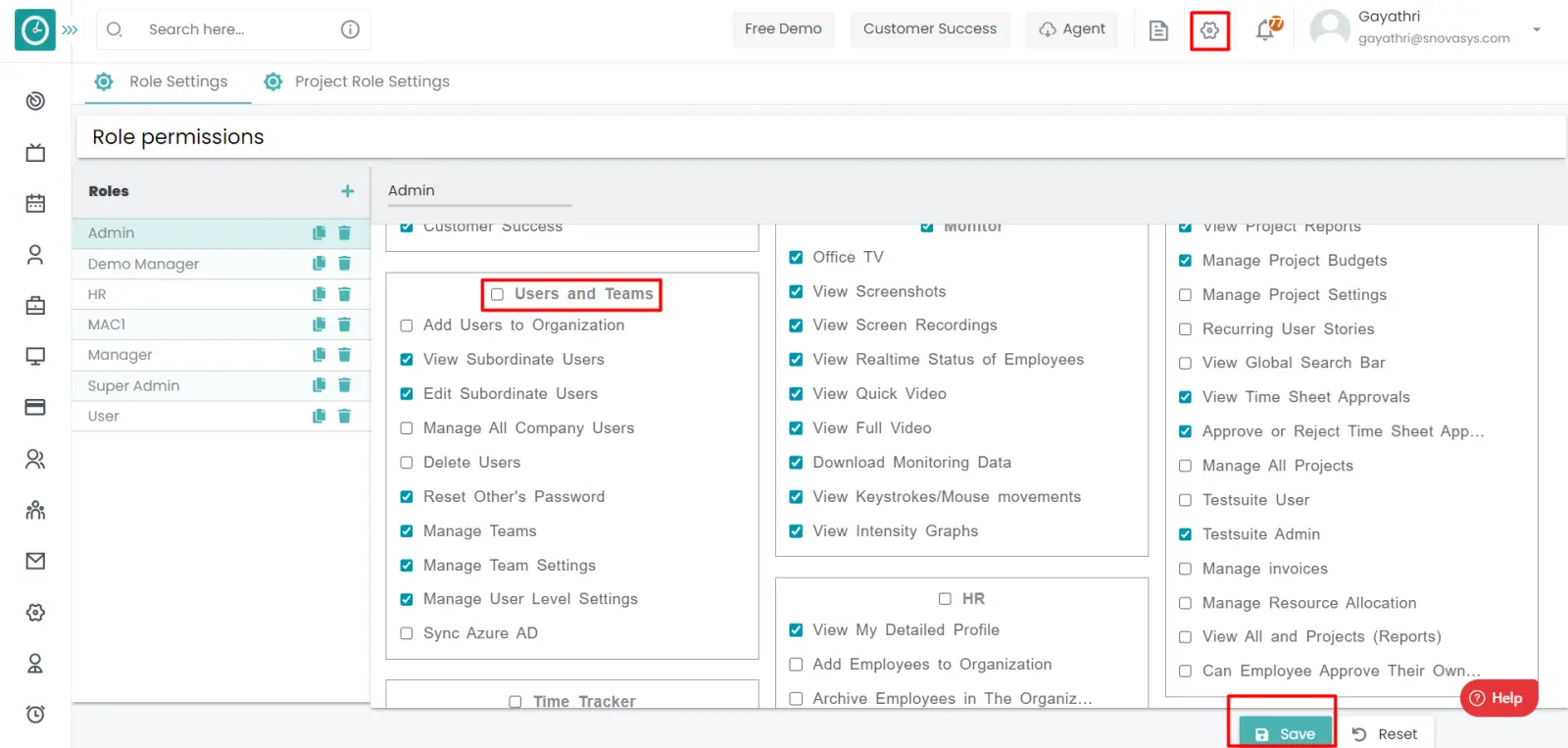Click the Free Demo button
This screenshot has width=1568, height=748.
coord(783,29)
